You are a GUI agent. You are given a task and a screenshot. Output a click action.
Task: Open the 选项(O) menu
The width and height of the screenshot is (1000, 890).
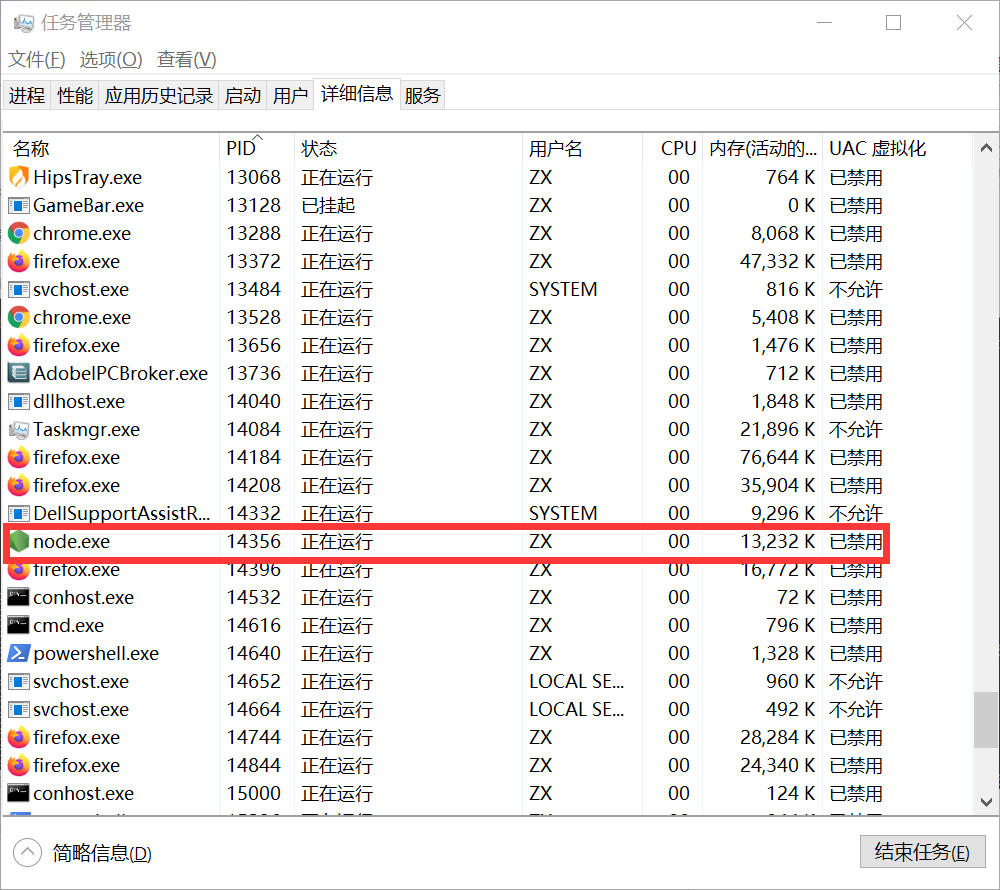pyautogui.click(x=111, y=59)
